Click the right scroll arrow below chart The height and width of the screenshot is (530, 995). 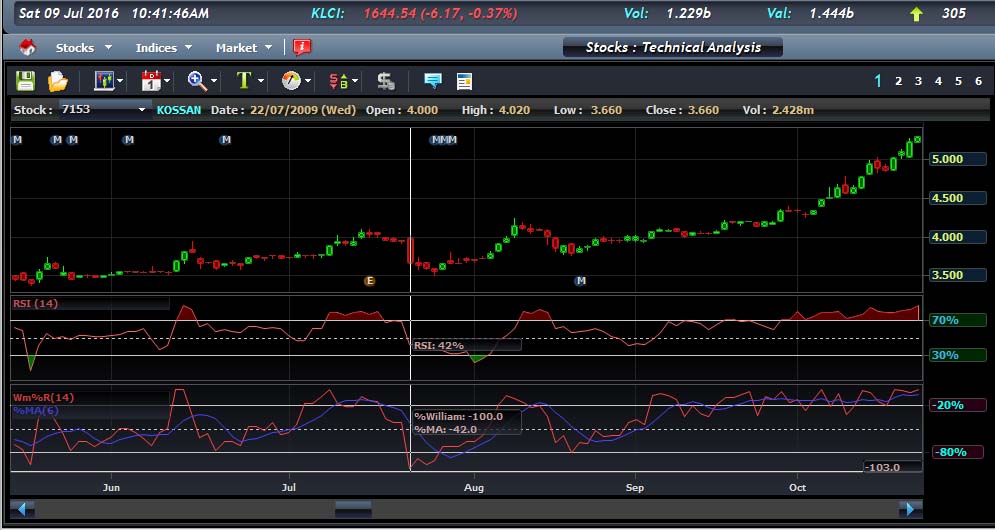click(911, 509)
